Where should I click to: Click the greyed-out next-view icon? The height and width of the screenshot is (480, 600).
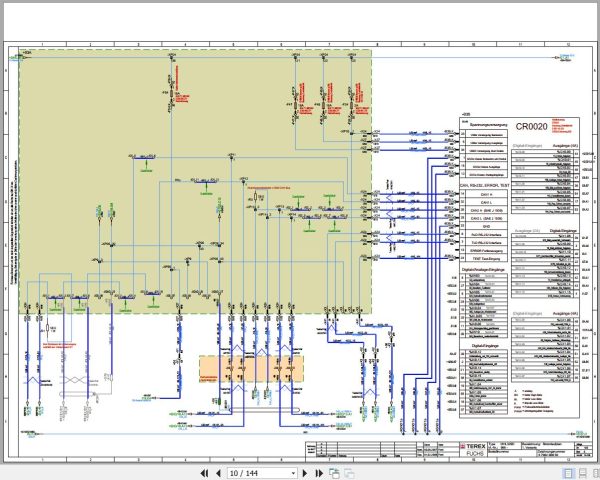[349, 473]
